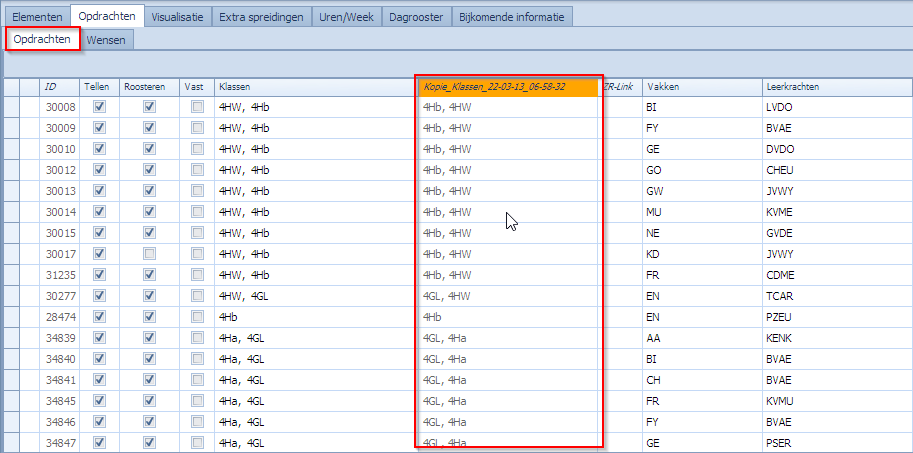Click leerkracht cell 'CHEU'
This screenshot has width=913, height=453.
coord(837,170)
